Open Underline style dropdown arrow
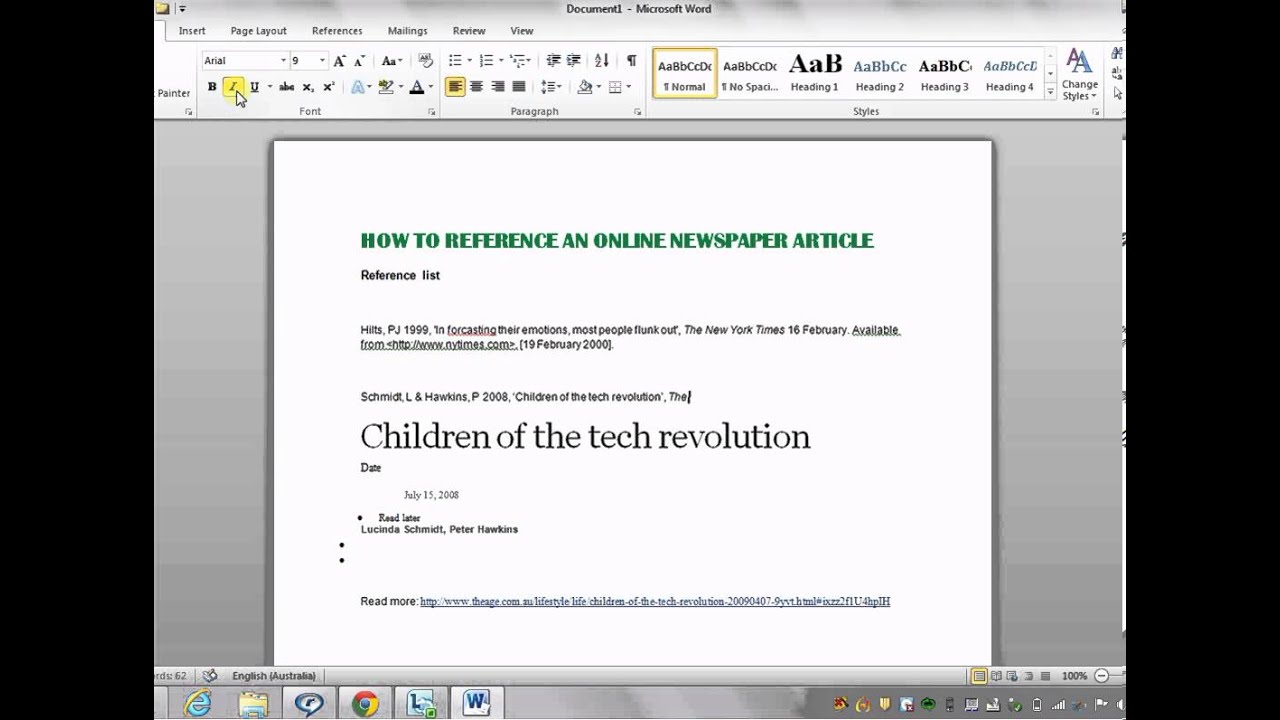 269,87
